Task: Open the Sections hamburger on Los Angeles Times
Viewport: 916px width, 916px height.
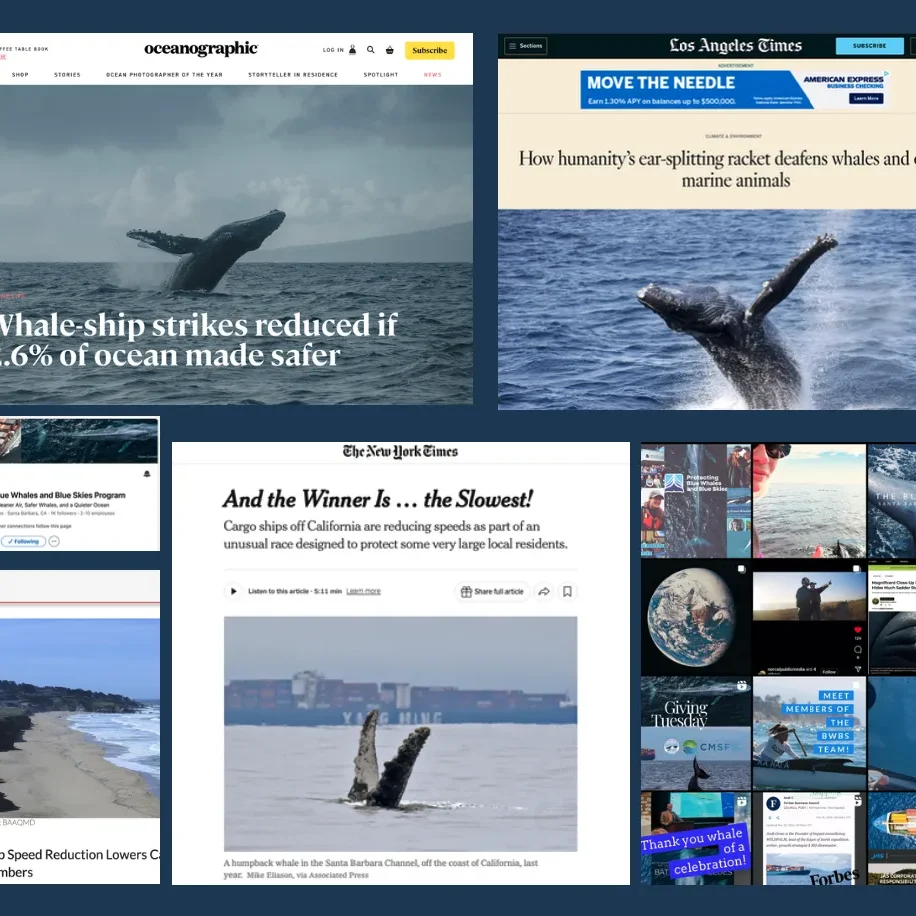Action: click(x=525, y=45)
